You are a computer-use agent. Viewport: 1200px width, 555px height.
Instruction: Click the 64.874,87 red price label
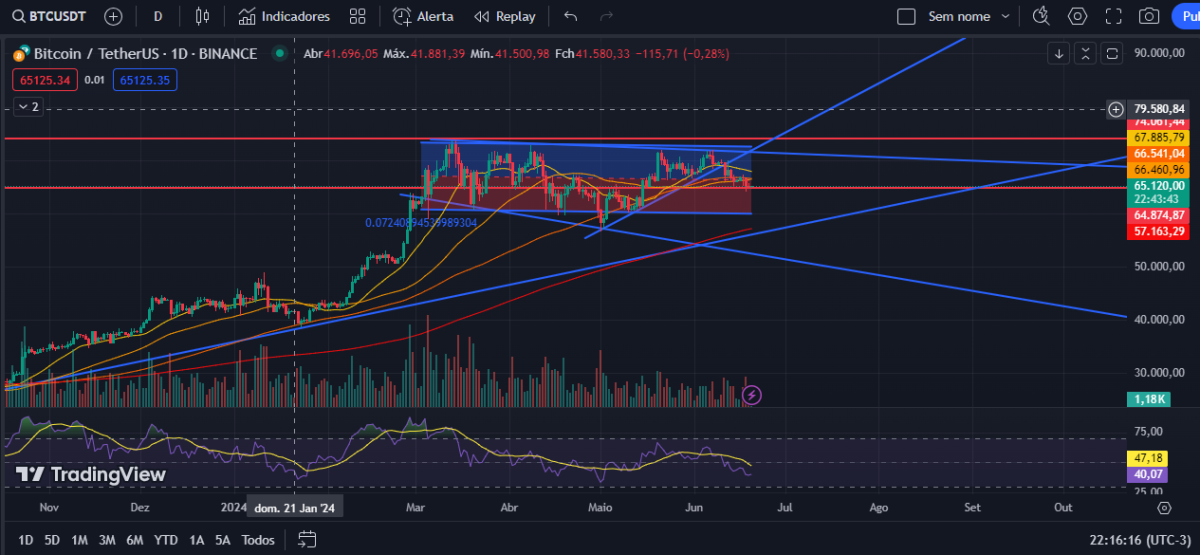click(1159, 215)
